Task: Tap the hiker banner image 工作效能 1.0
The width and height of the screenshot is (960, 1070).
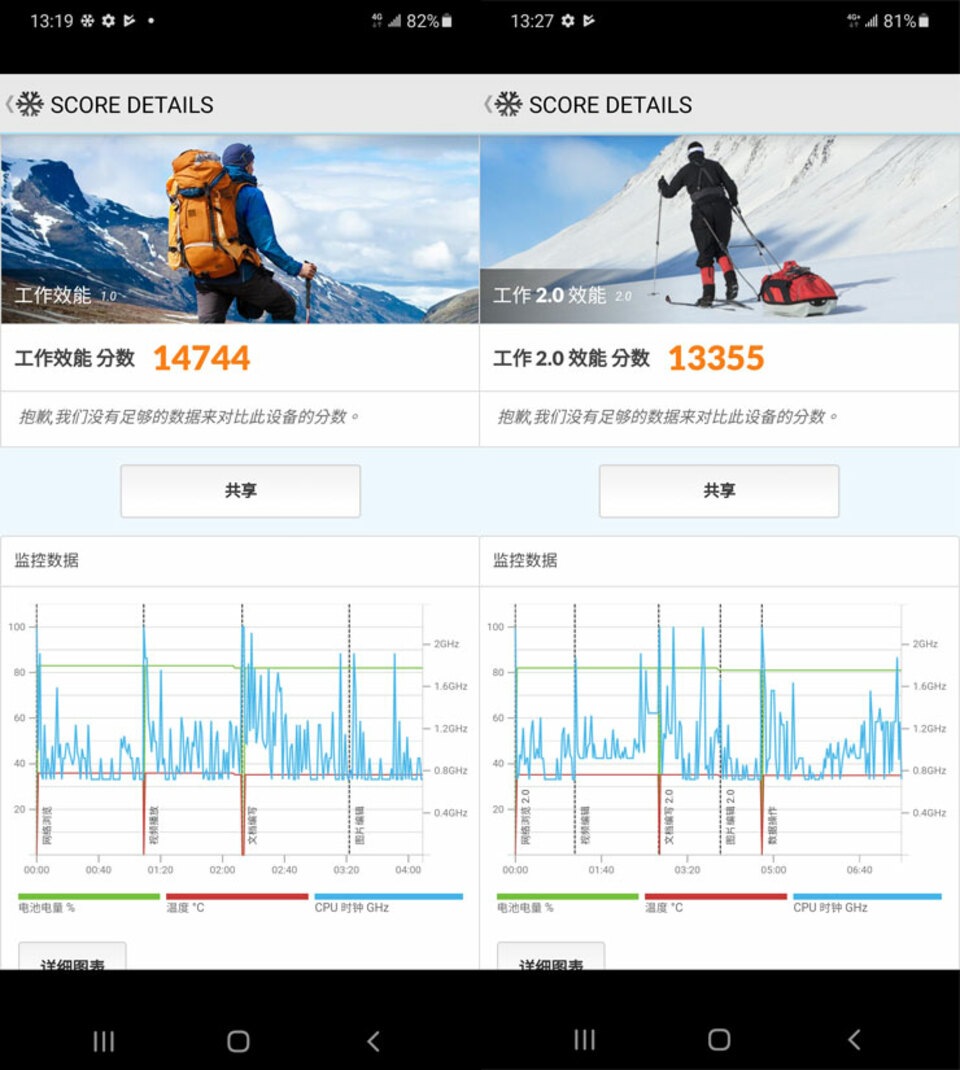Action: tap(239, 229)
